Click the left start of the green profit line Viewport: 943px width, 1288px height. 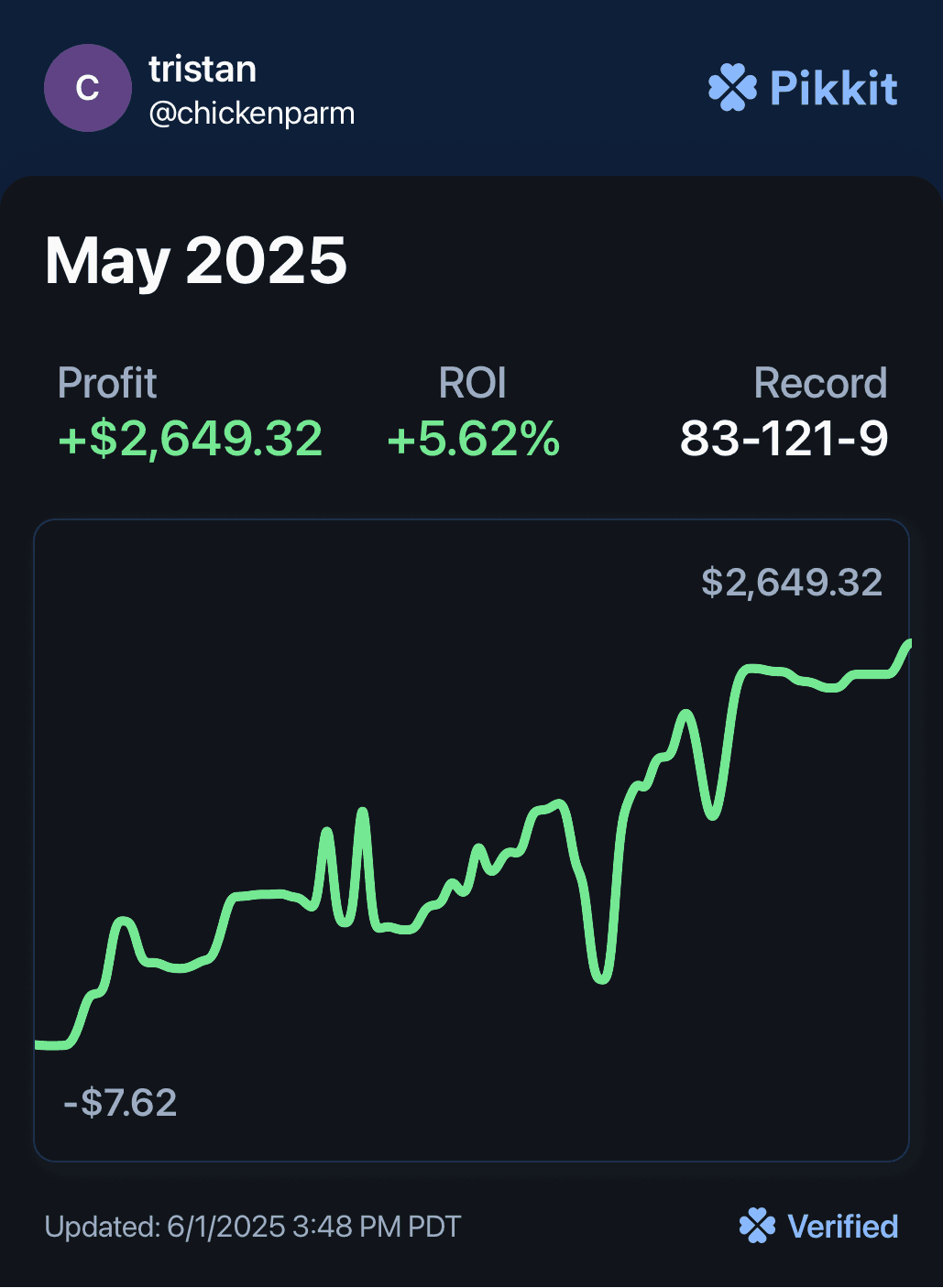(x=39, y=1044)
